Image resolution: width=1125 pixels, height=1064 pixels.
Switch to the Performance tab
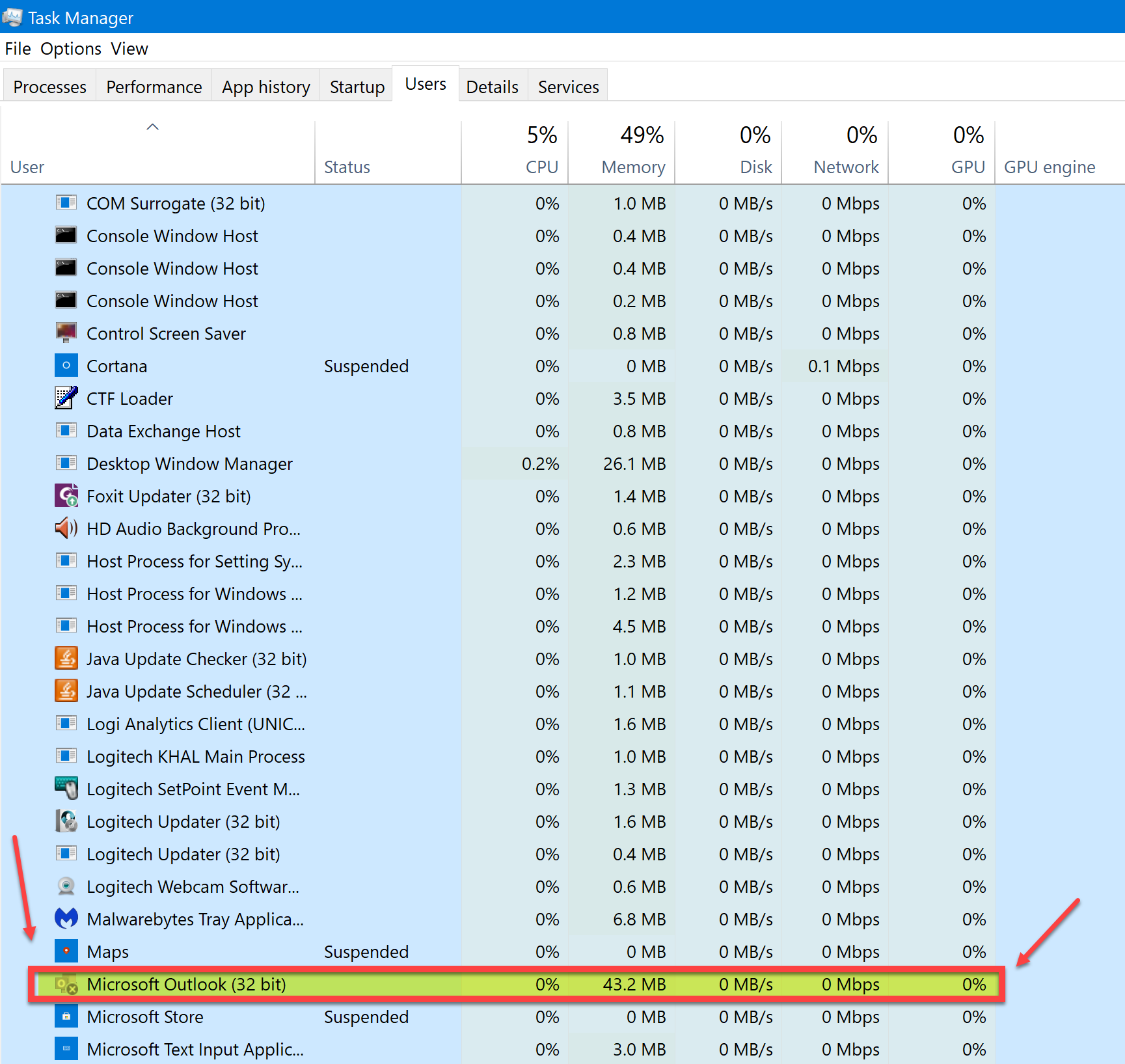tap(154, 87)
